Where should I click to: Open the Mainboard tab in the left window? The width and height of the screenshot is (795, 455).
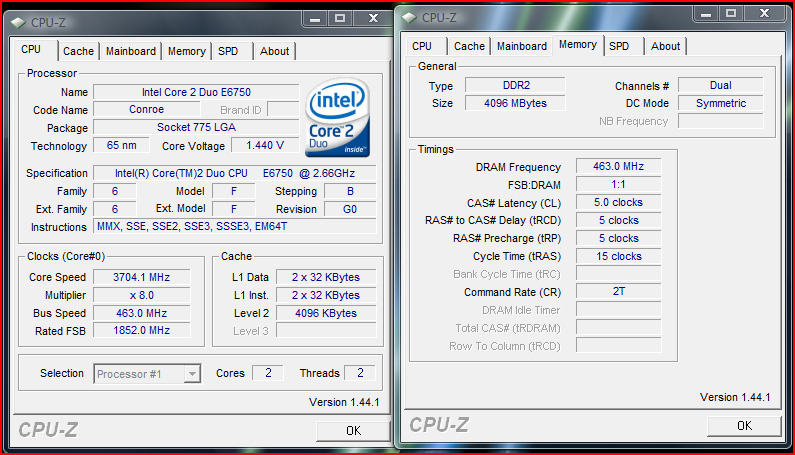point(131,51)
